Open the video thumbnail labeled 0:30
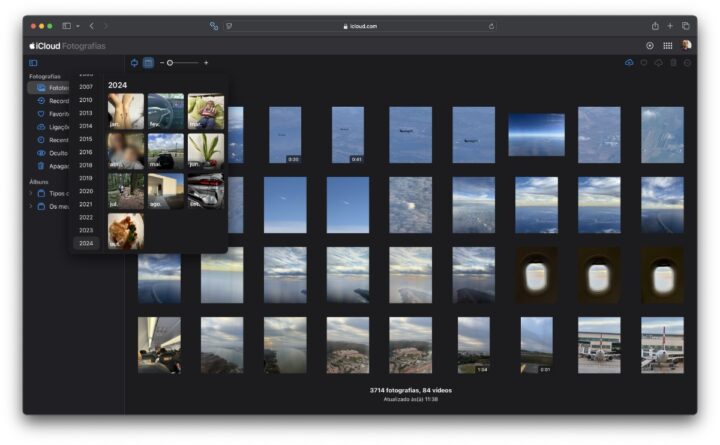 click(x=285, y=135)
